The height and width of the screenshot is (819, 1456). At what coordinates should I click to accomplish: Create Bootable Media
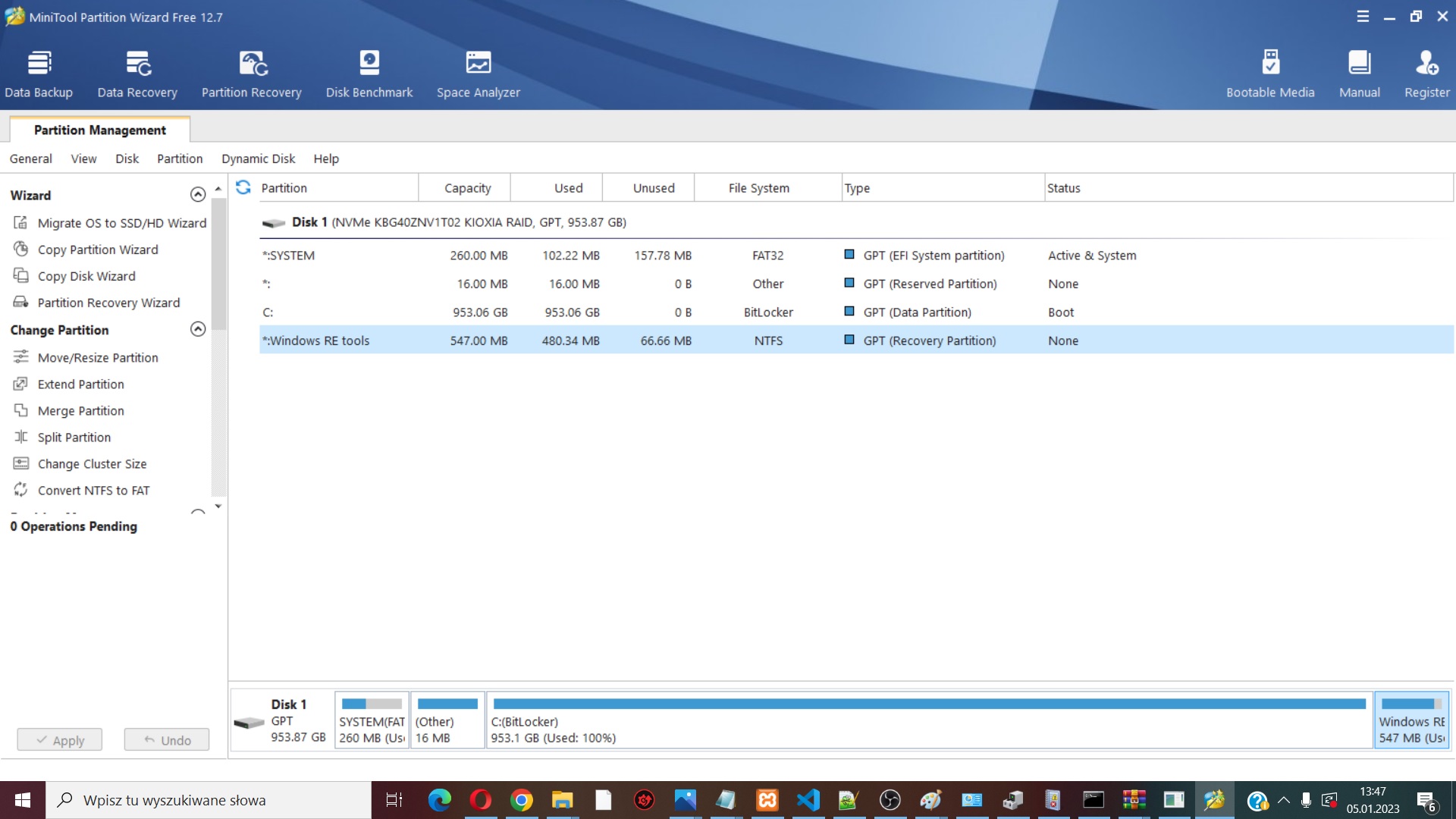pyautogui.click(x=1270, y=74)
